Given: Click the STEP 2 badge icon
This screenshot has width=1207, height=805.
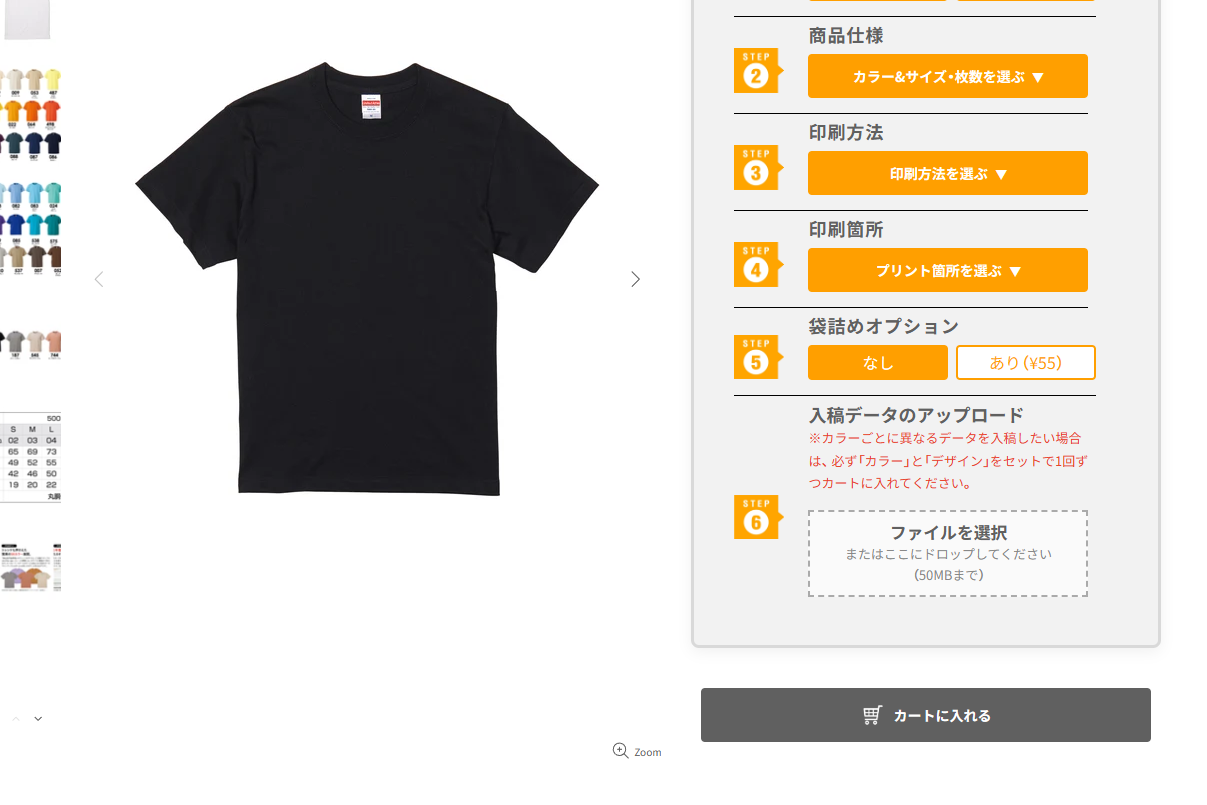Looking at the screenshot, I should [758, 71].
